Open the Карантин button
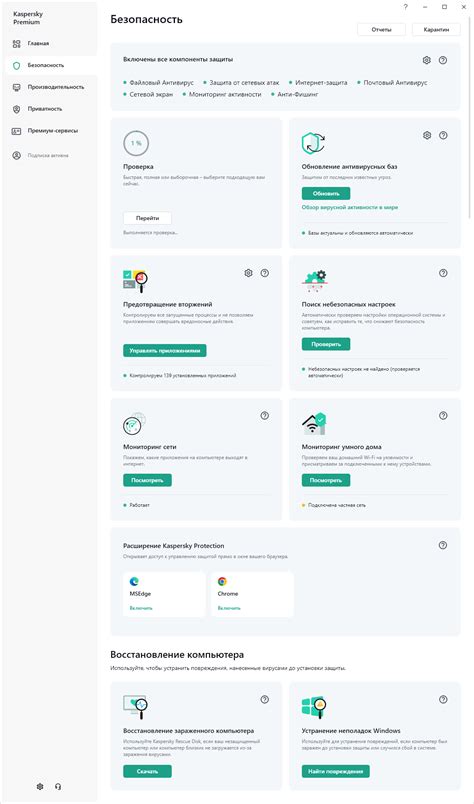The width and height of the screenshot is (474, 804). point(436,30)
